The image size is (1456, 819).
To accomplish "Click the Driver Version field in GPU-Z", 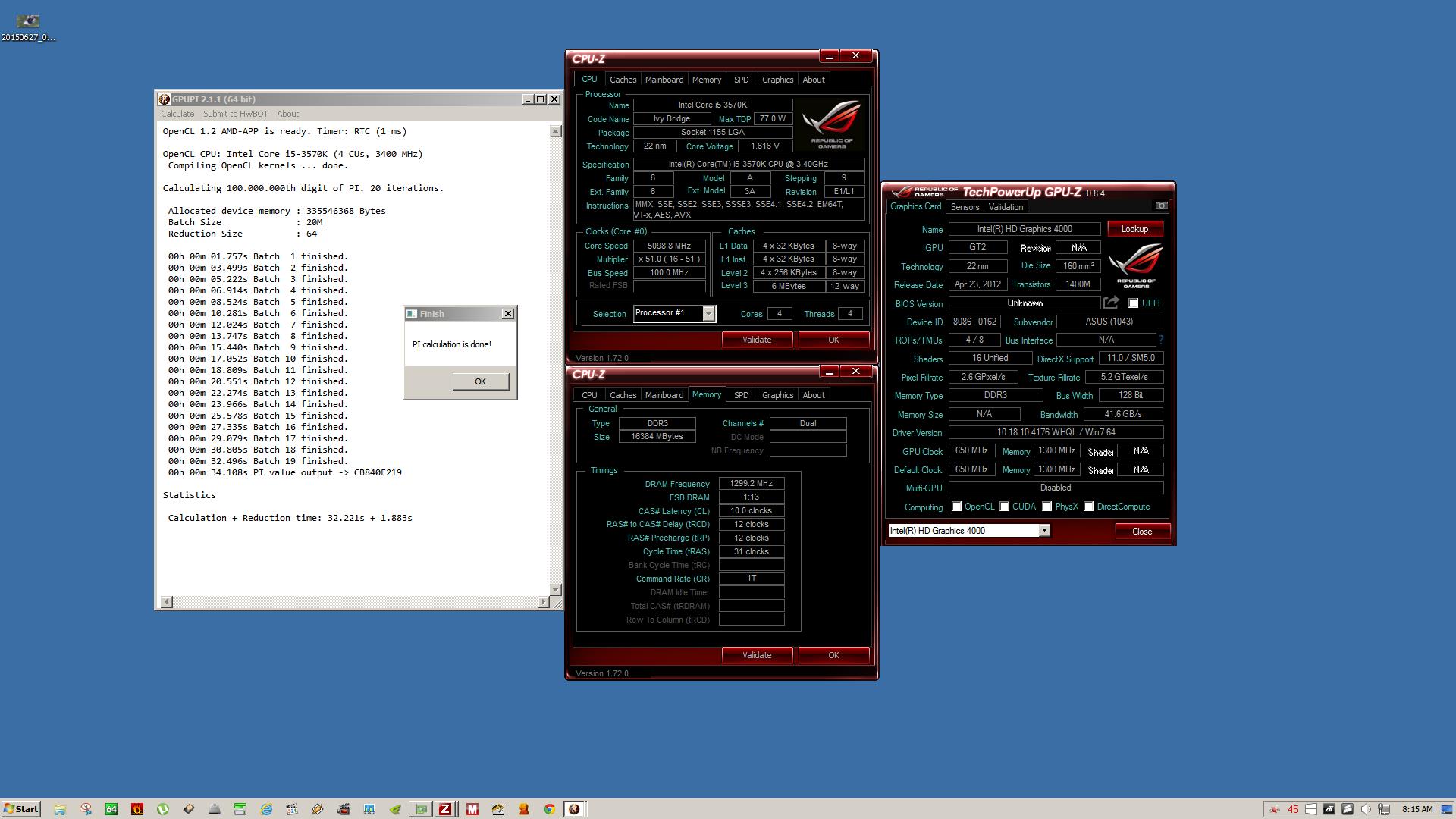I will click(1056, 432).
